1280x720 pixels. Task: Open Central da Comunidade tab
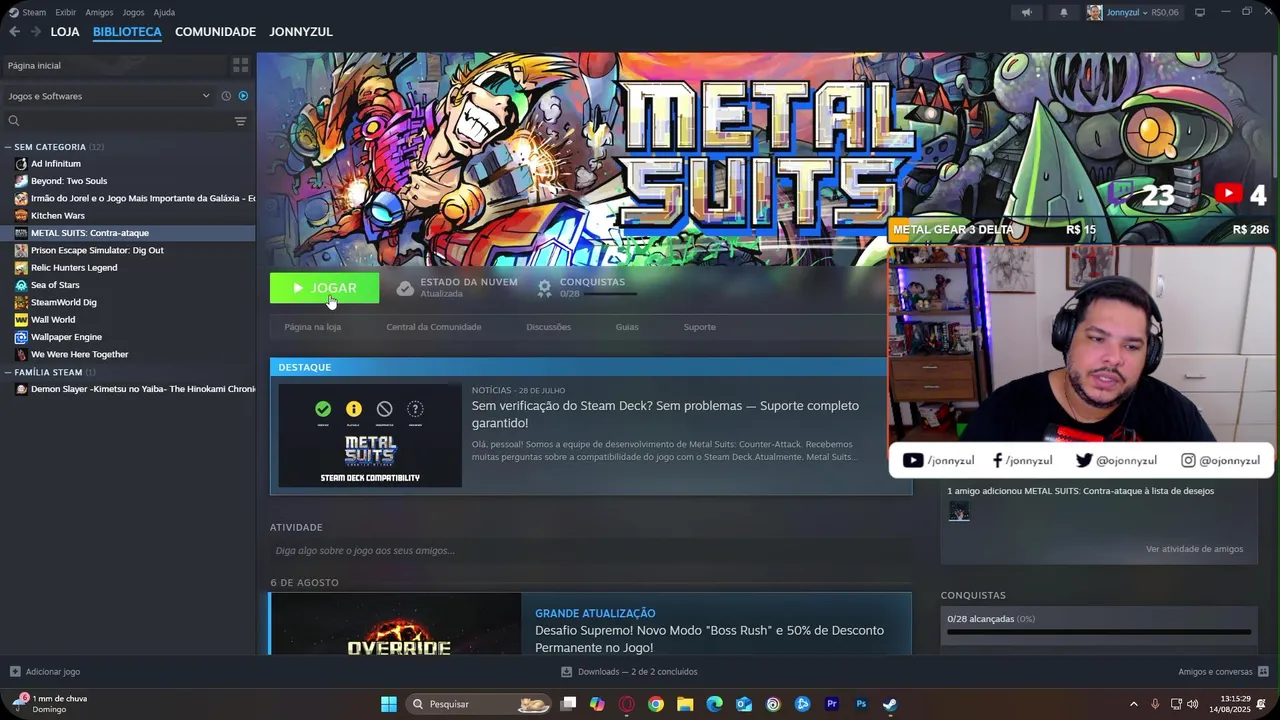[434, 327]
